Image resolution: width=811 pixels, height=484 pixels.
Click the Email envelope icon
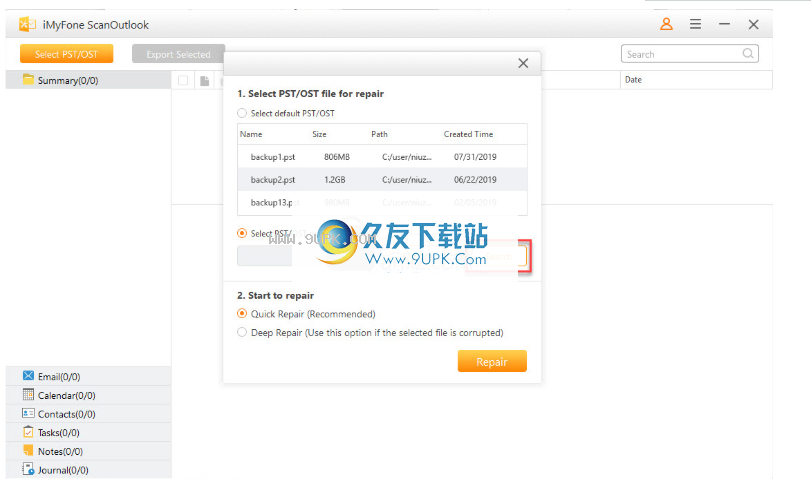pyautogui.click(x=28, y=376)
